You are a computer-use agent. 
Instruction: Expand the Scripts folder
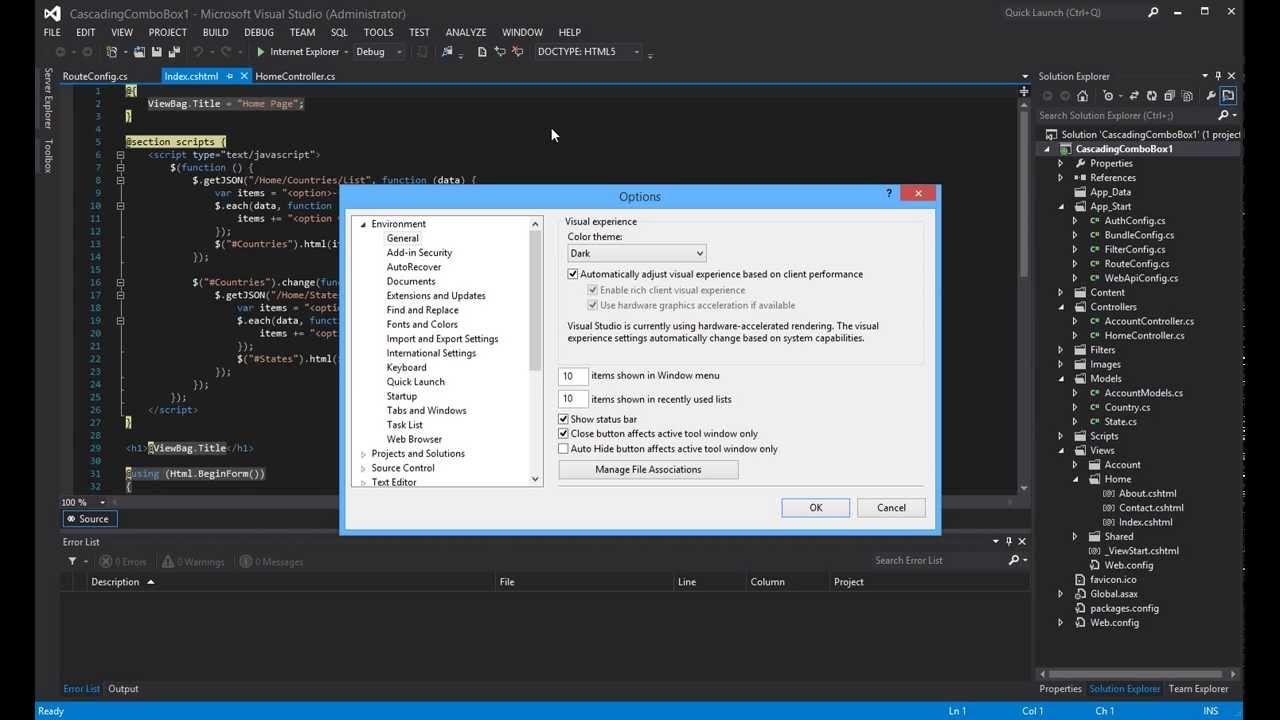(1061, 436)
